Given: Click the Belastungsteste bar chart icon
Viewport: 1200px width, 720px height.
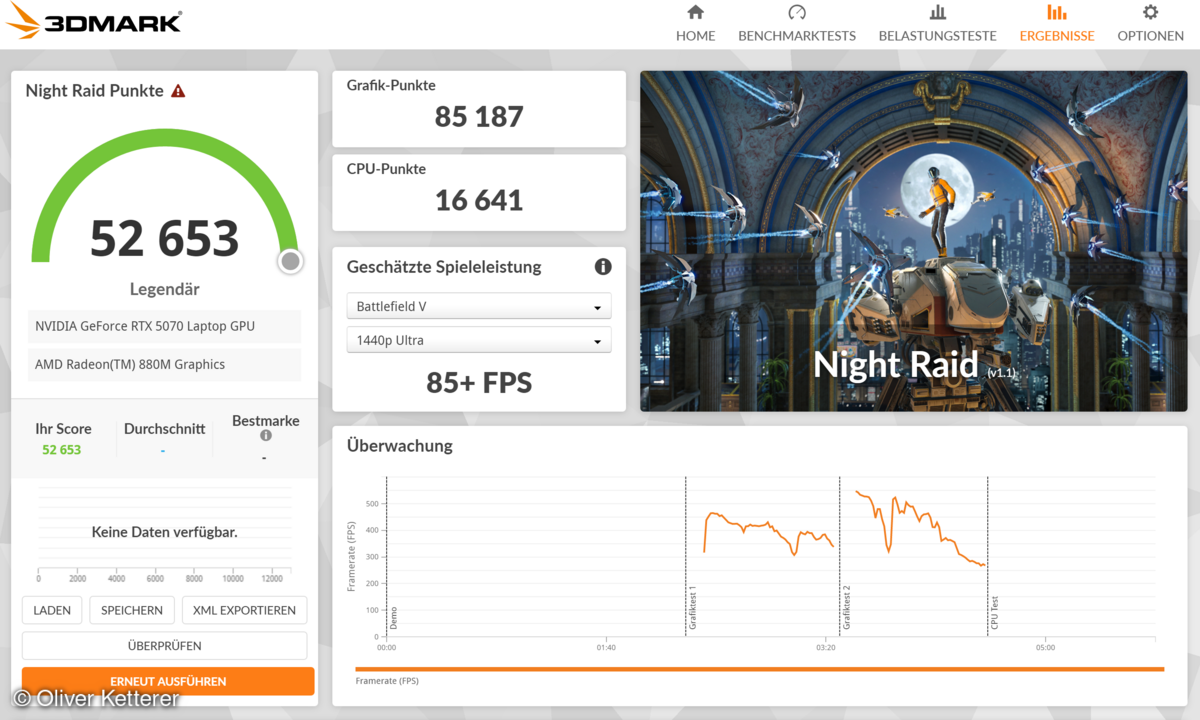Looking at the screenshot, I should click(x=937, y=13).
